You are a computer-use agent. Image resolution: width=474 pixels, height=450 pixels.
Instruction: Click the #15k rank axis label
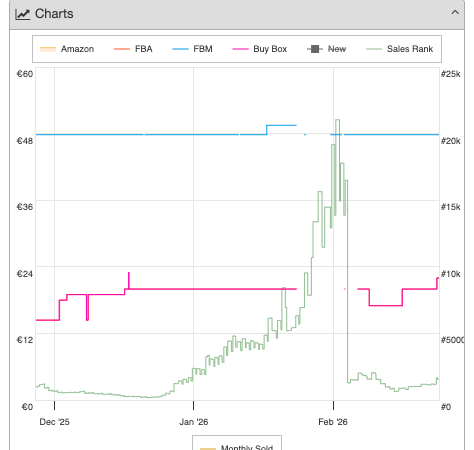pyautogui.click(x=451, y=207)
